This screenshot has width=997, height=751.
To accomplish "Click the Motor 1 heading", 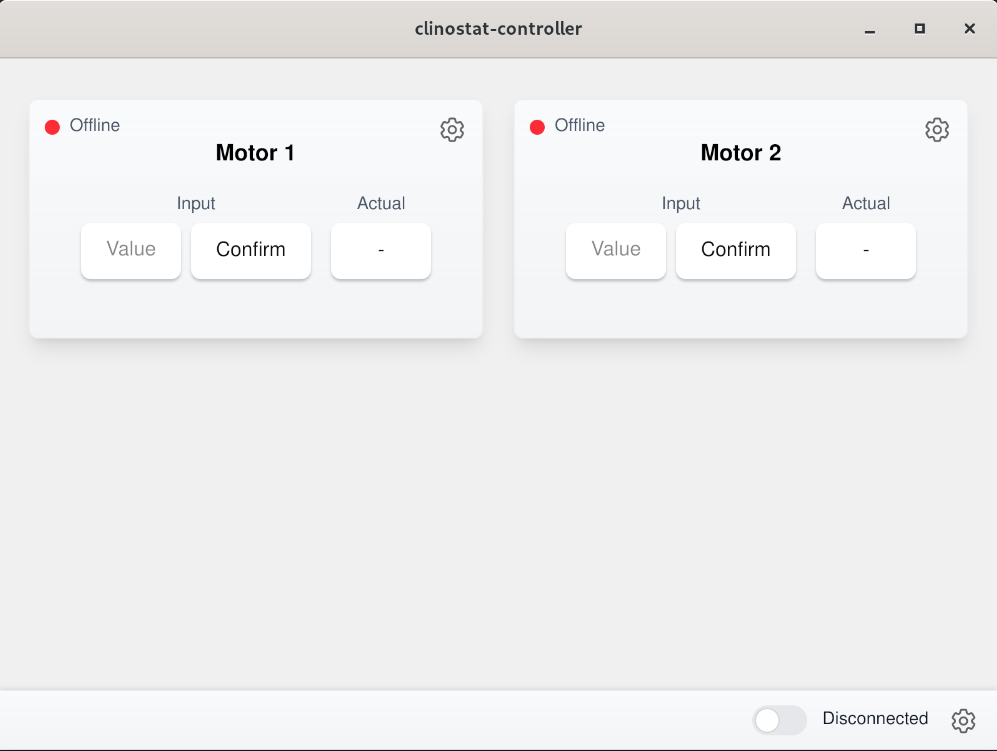I will 255,153.
